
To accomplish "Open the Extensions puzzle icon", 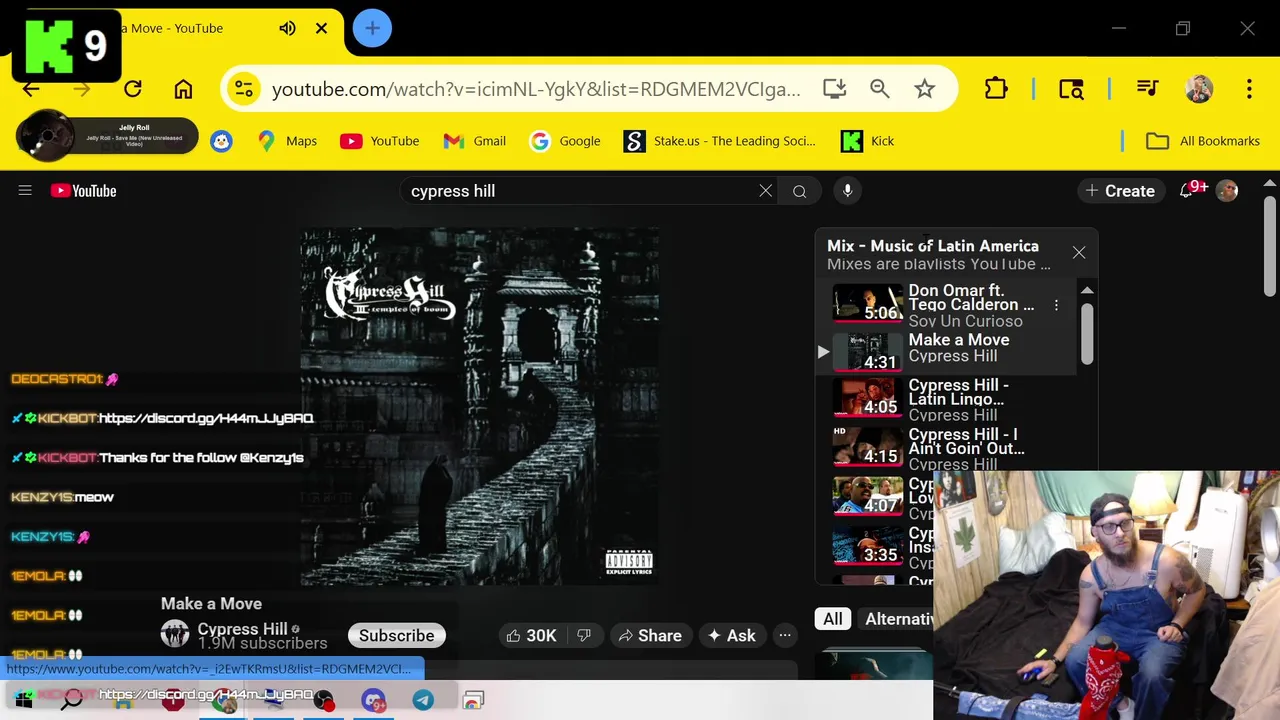I will pos(996,89).
